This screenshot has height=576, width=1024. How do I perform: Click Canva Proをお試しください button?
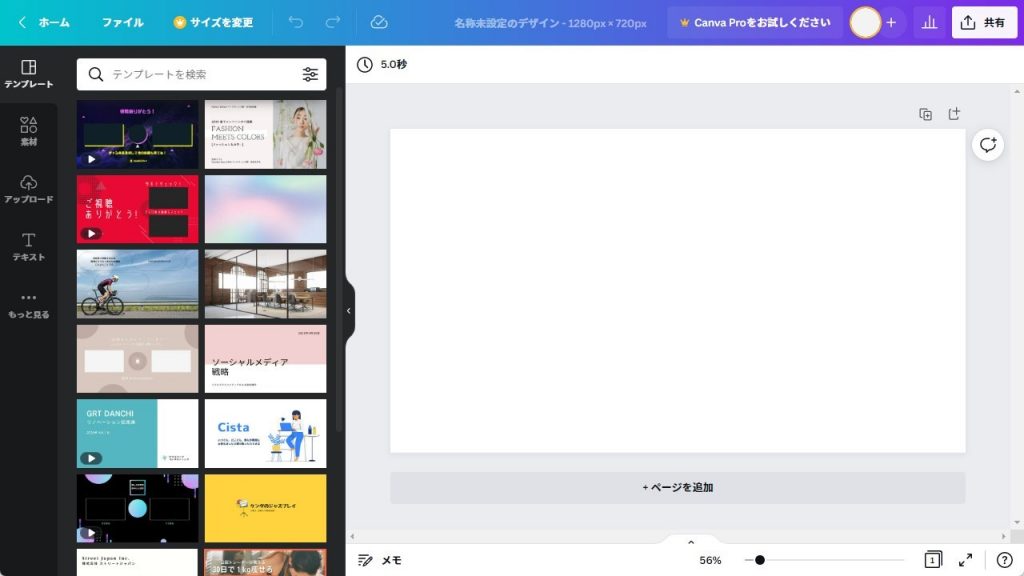pyautogui.click(x=755, y=22)
